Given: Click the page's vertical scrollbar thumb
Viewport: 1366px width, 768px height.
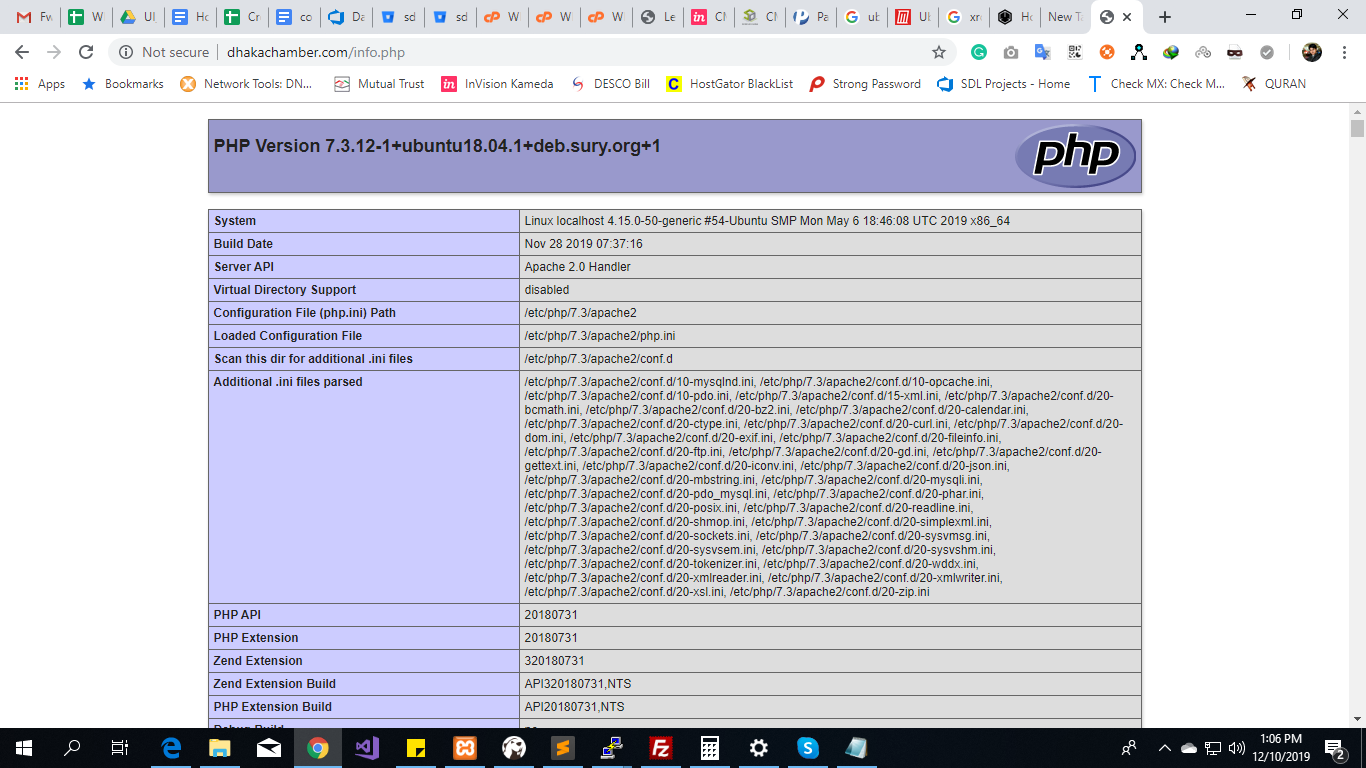Looking at the screenshot, I should click(1357, 128).
